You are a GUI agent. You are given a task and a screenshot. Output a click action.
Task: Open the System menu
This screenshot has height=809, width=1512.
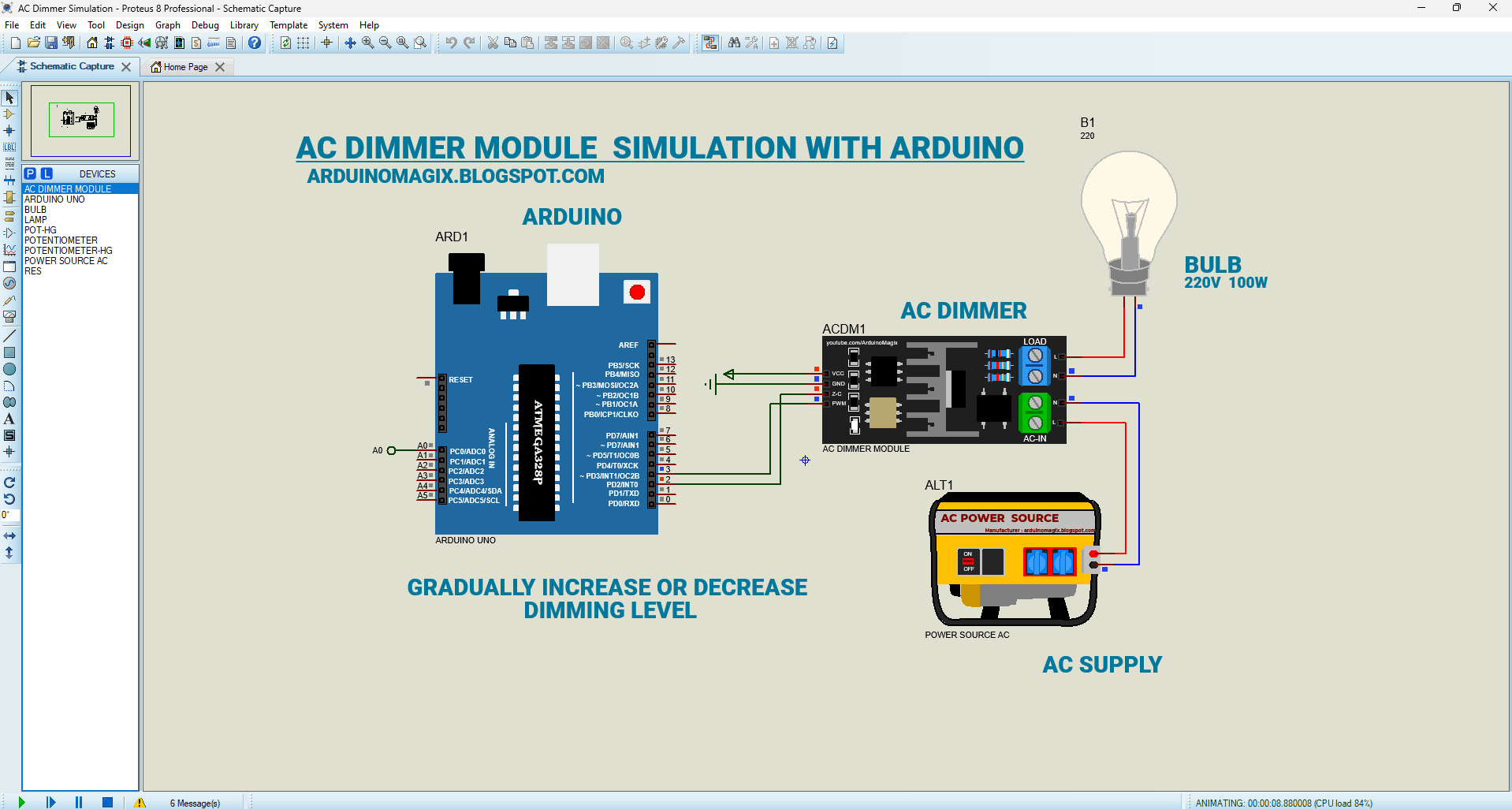click(333, 25)
